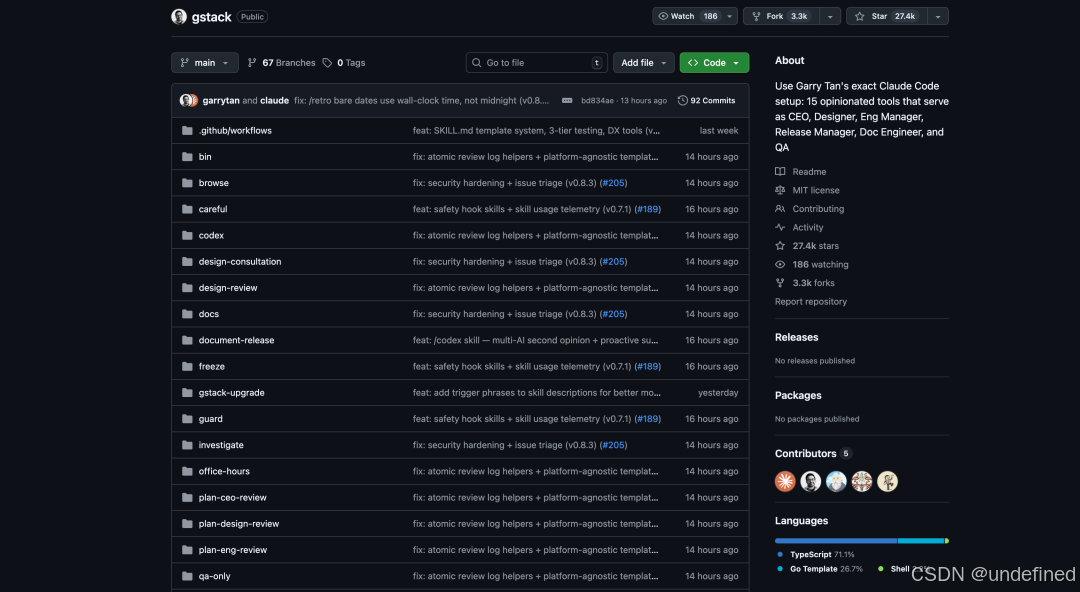
Task: Open the plan-ceo-review folder
Action: (x=233, y=497)
